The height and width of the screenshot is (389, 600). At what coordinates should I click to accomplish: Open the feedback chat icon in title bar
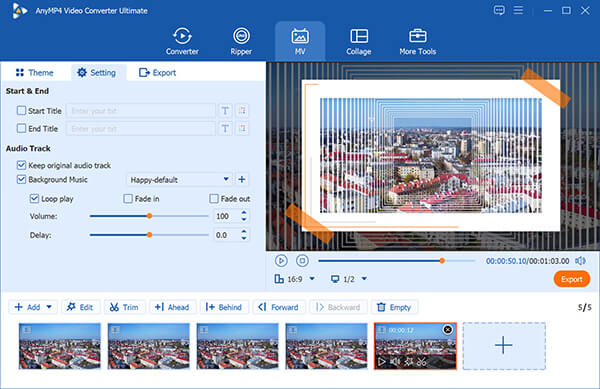(x=499, y=10)
